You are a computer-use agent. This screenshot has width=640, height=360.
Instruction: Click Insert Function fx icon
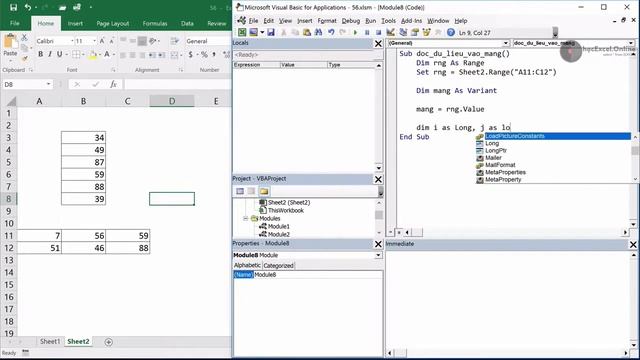click(113, 84)
